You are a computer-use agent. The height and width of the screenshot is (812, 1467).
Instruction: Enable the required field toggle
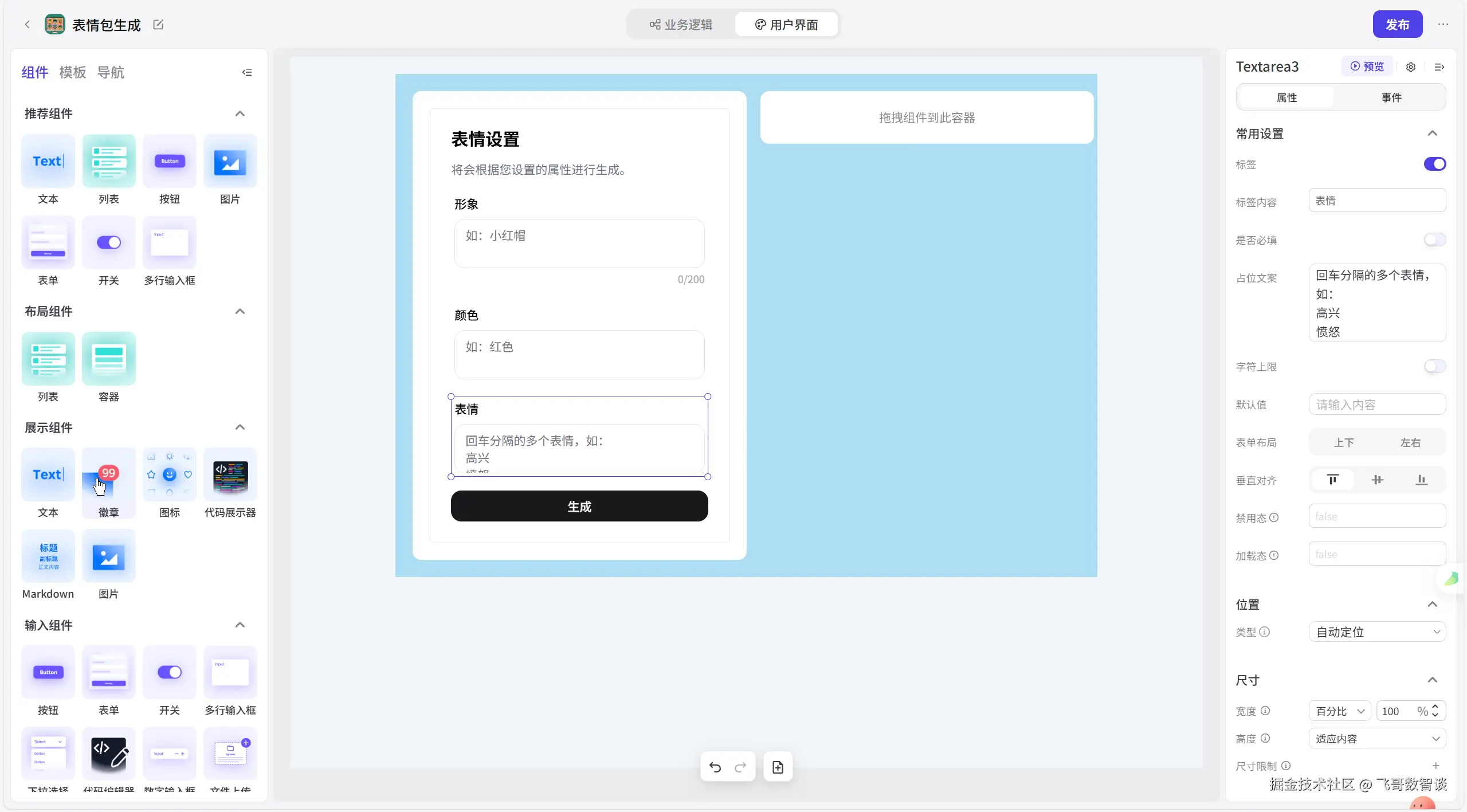click(x=1434, y=240)
